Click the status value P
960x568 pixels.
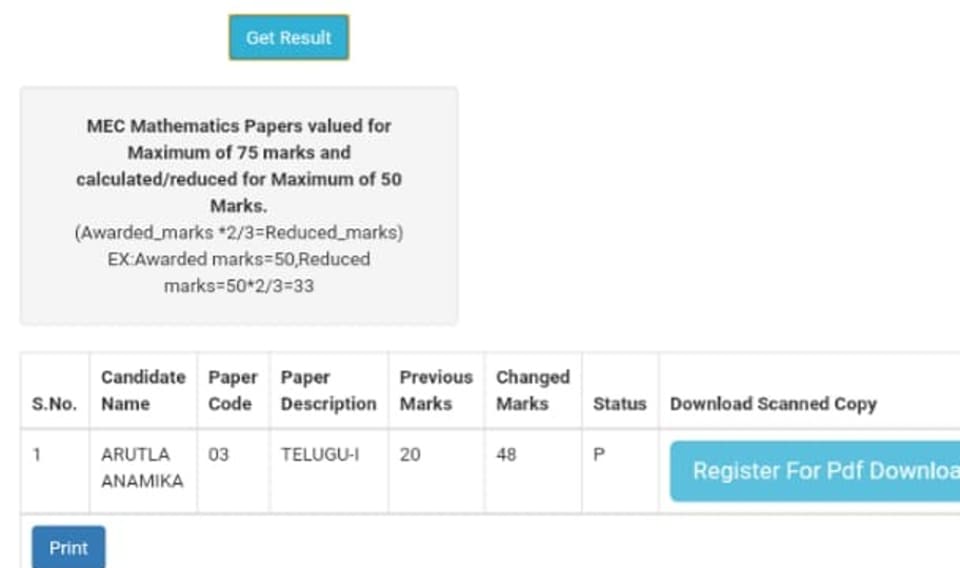point(599,455)
